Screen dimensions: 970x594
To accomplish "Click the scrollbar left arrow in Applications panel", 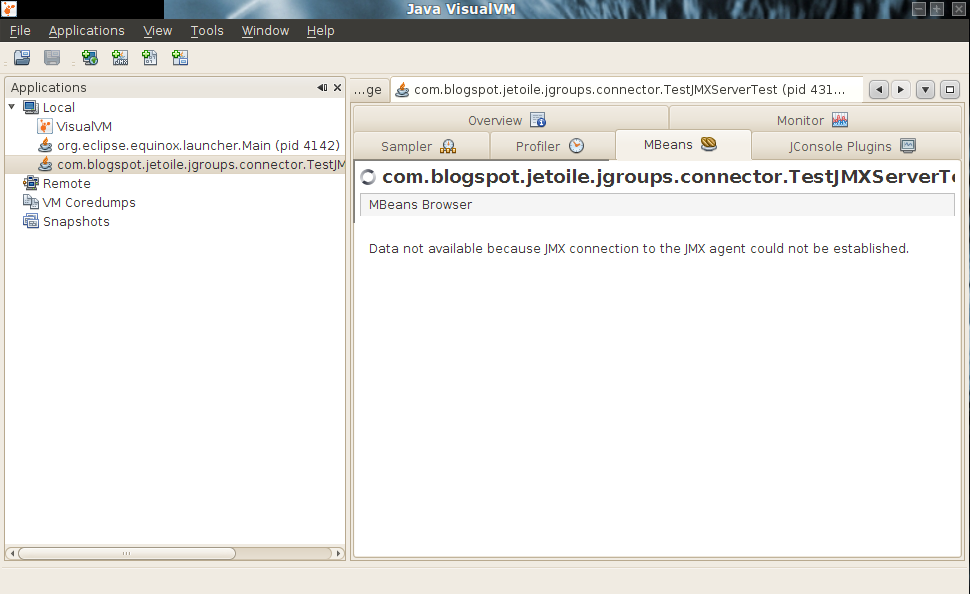I will [x=12, y=553].
